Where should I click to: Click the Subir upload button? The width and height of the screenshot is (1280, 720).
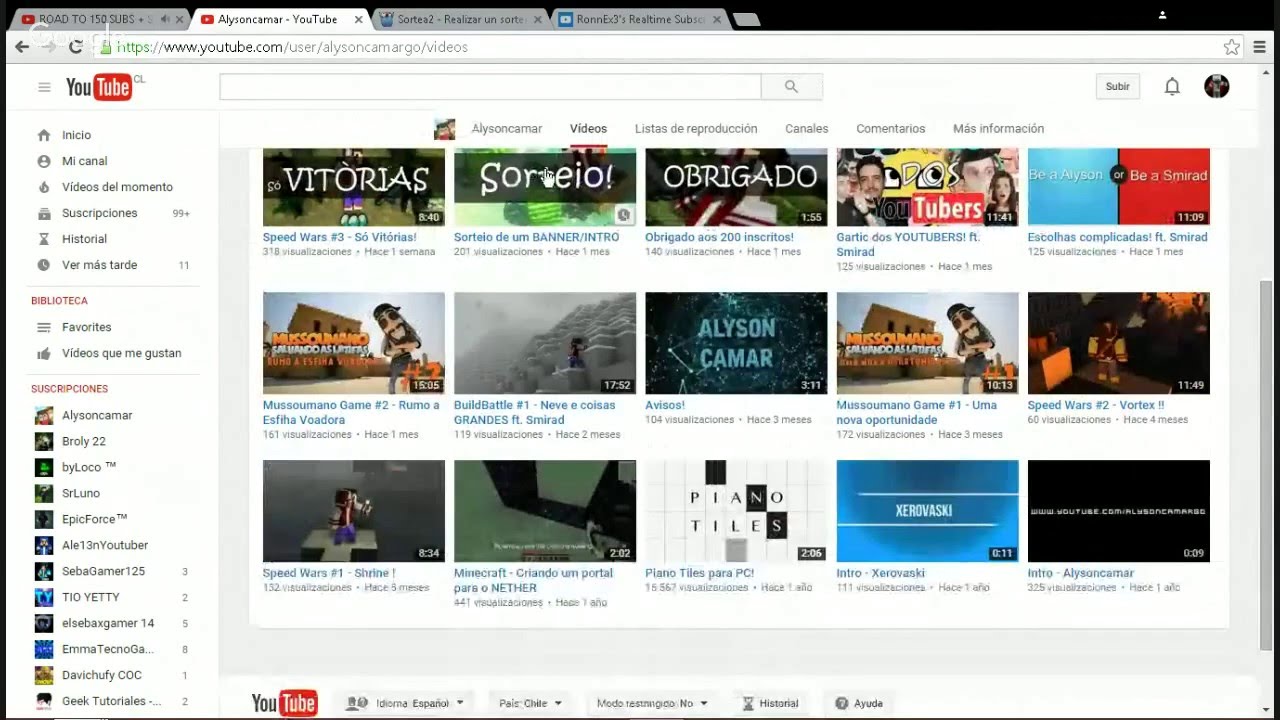pyautogui.click(x=1117, y=87)
